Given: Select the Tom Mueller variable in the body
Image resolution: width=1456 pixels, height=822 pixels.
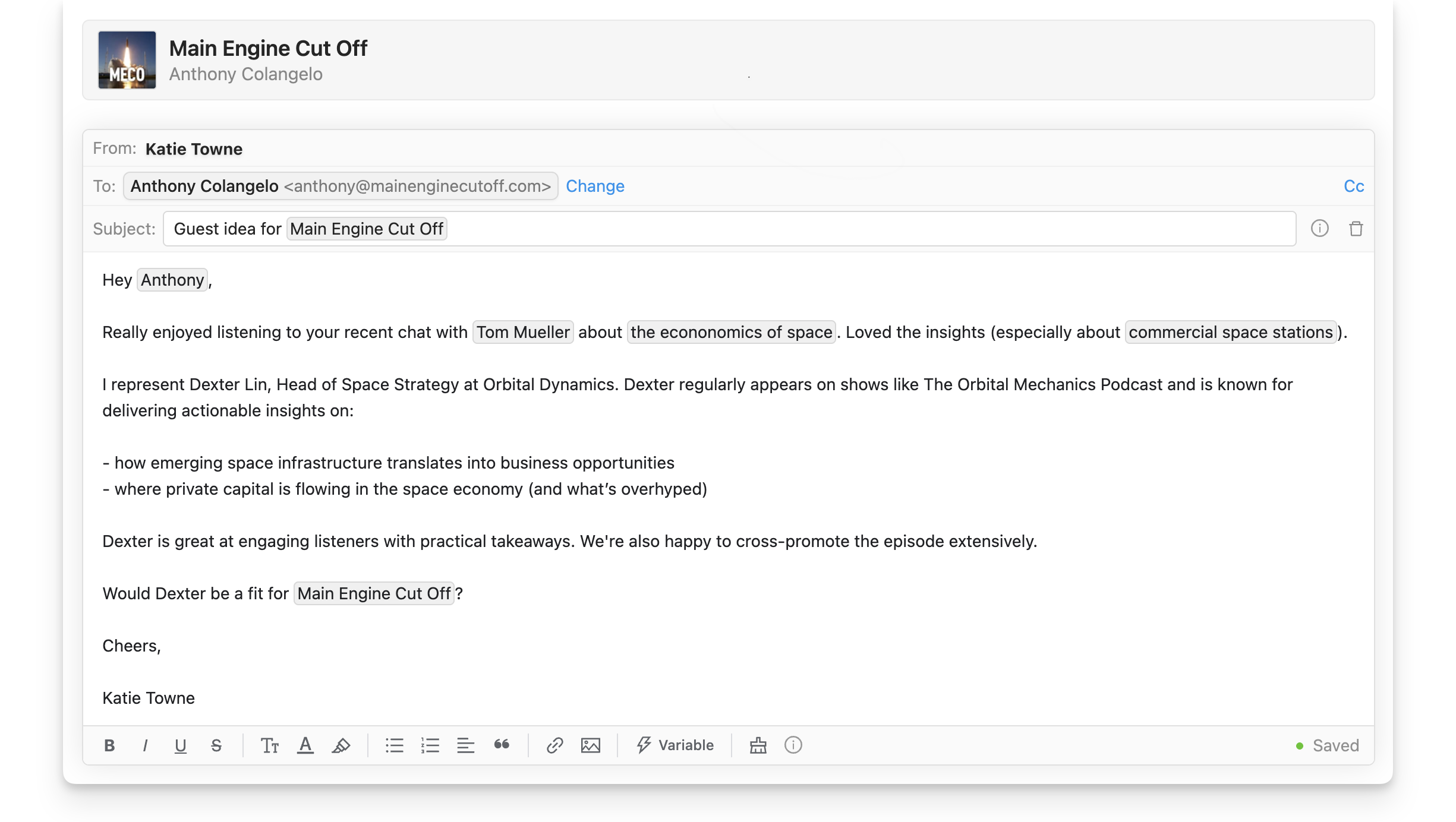Looking at the screenshot, I should pyautogui.click(x=523, y=332).
